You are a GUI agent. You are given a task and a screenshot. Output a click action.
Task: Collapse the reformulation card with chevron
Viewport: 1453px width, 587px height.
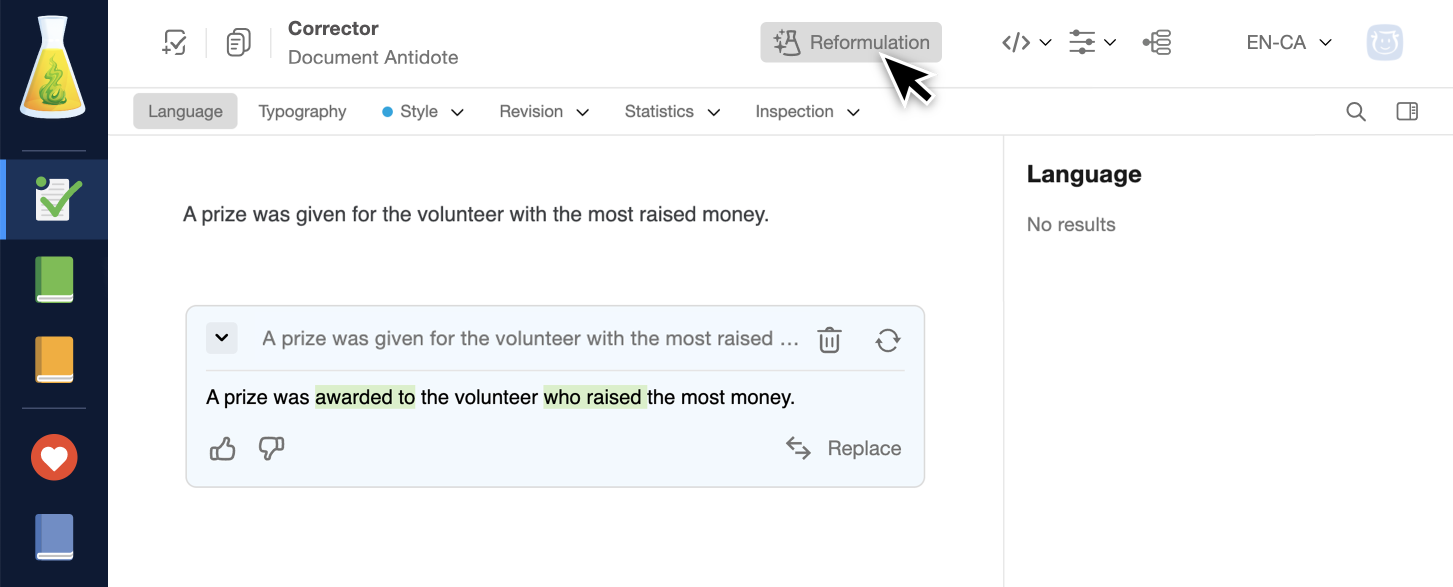coord(222,338)
